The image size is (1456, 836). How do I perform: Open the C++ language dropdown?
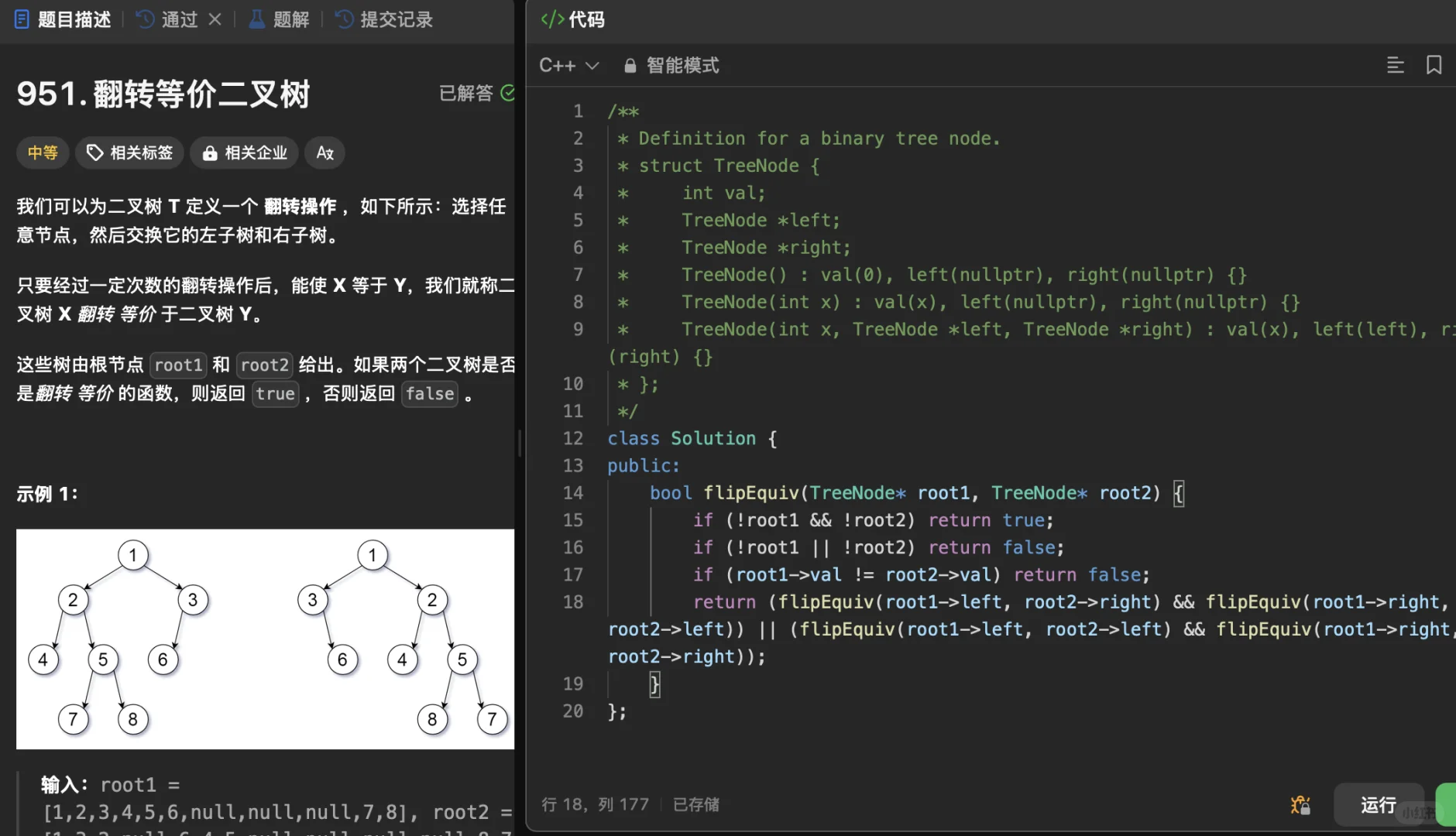point(569,66)
